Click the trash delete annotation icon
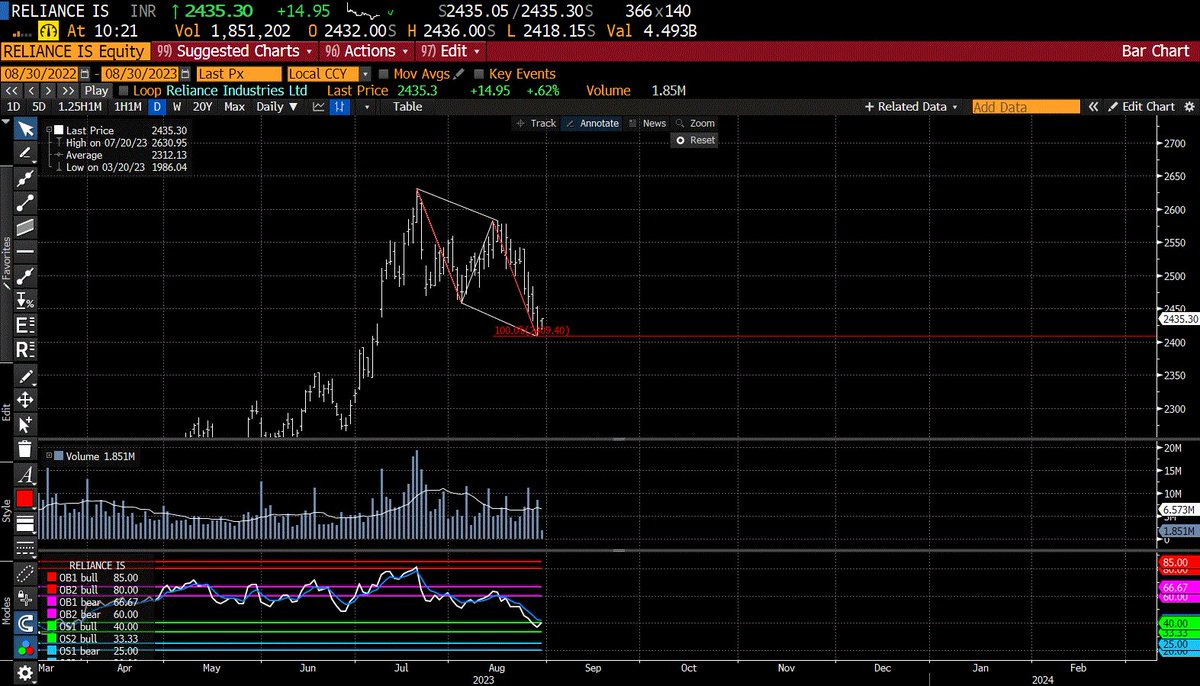The width and height of the screenshot is (1200, 686). 26,449
